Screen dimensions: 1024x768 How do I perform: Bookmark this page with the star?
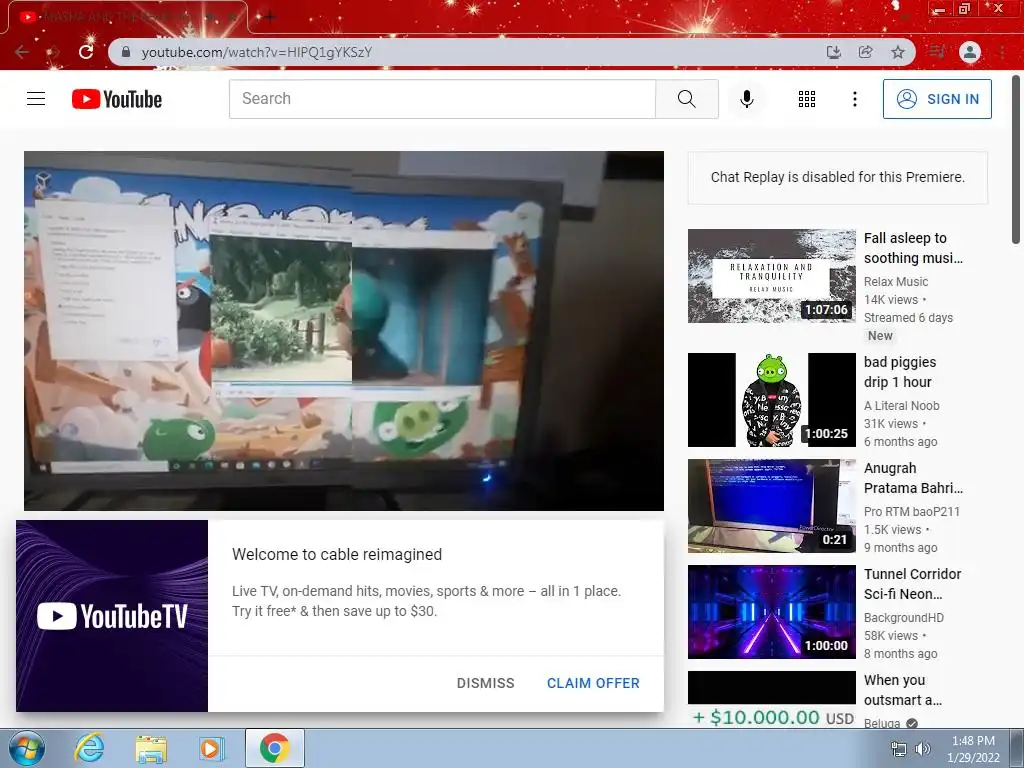coord(898,52)
